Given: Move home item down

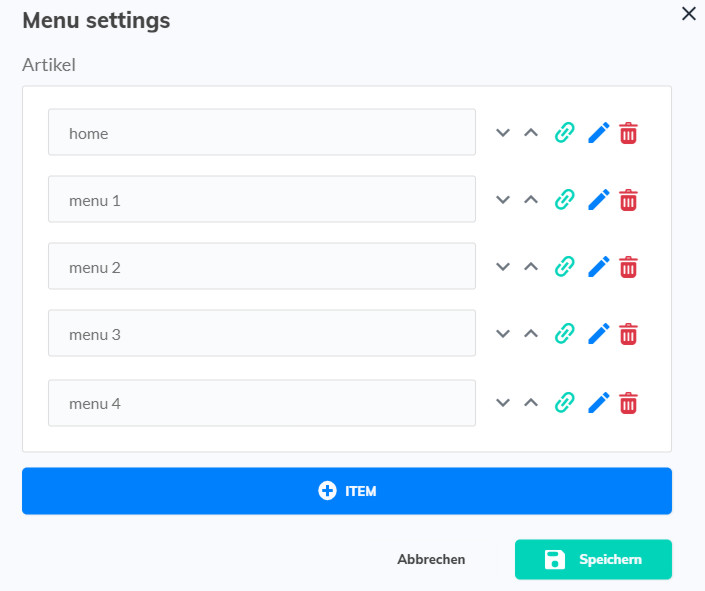Looking at the screenshot, I should pos(503,132).
